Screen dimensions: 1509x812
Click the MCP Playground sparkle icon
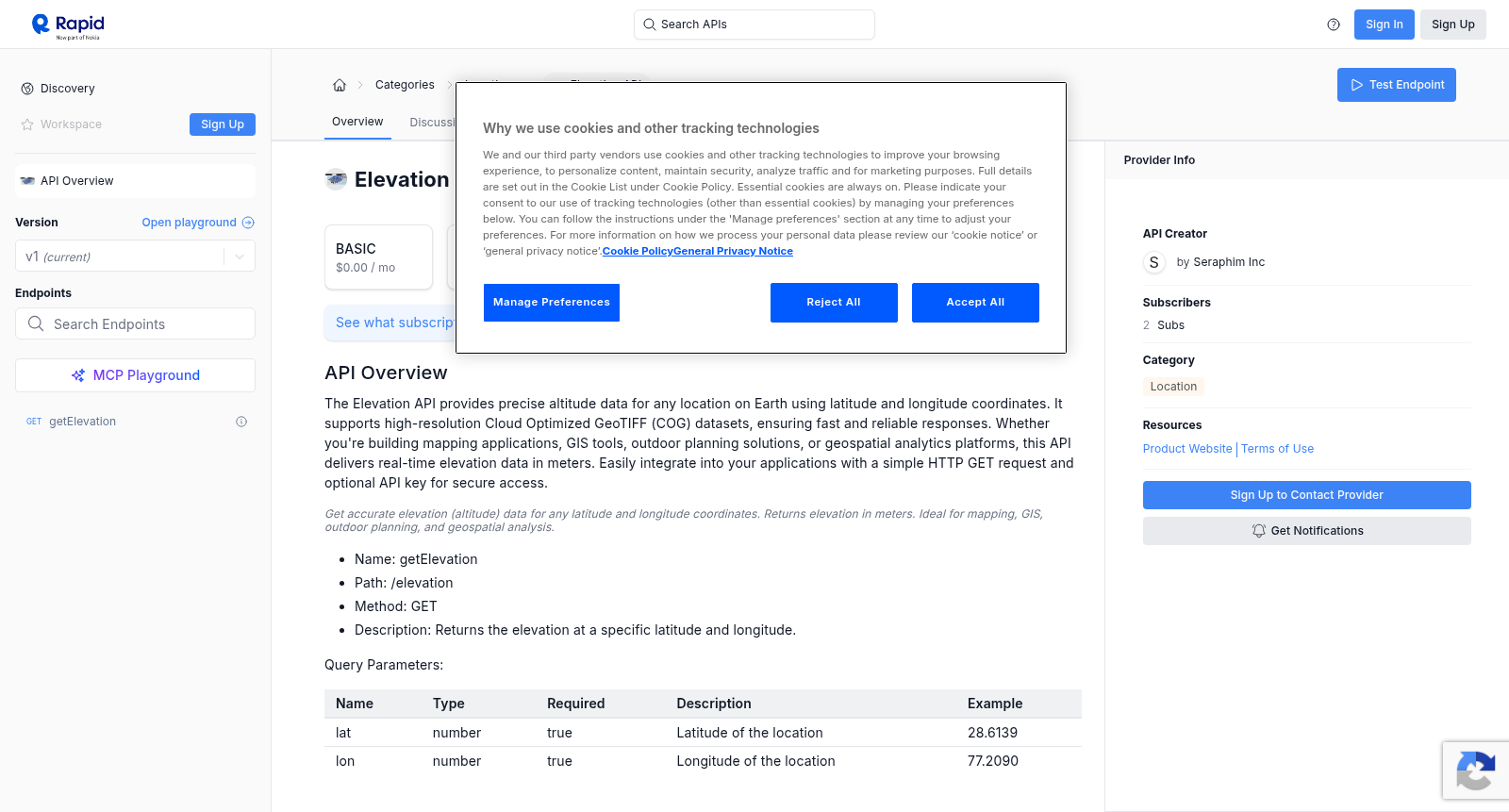click(x=78, y=375)
